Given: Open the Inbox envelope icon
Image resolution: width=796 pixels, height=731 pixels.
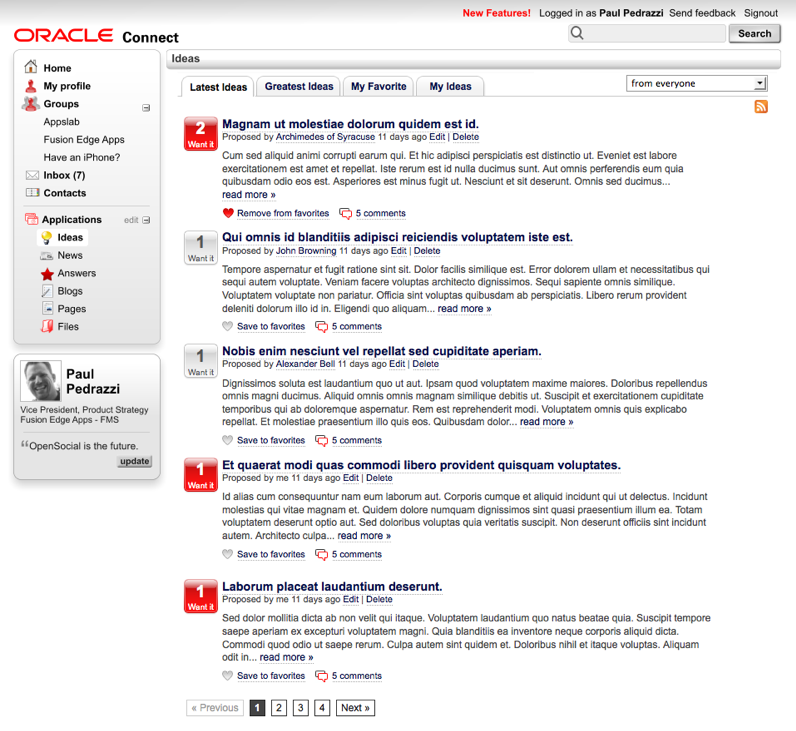Looking at the screenshot, I should pos(32,175).
